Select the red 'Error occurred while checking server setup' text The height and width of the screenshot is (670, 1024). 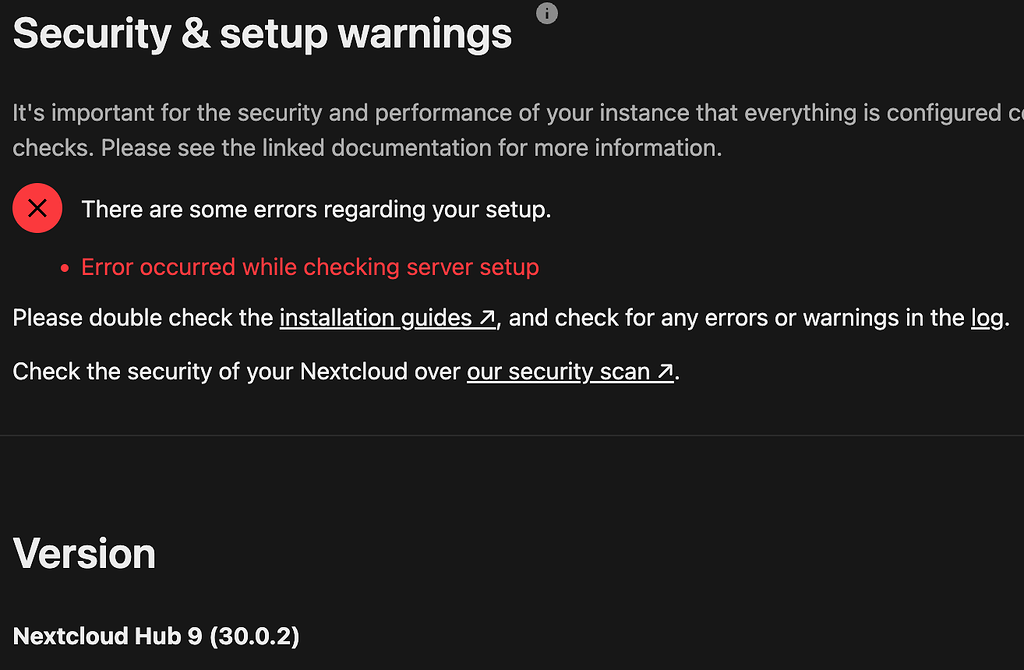(x=310, y=267)
